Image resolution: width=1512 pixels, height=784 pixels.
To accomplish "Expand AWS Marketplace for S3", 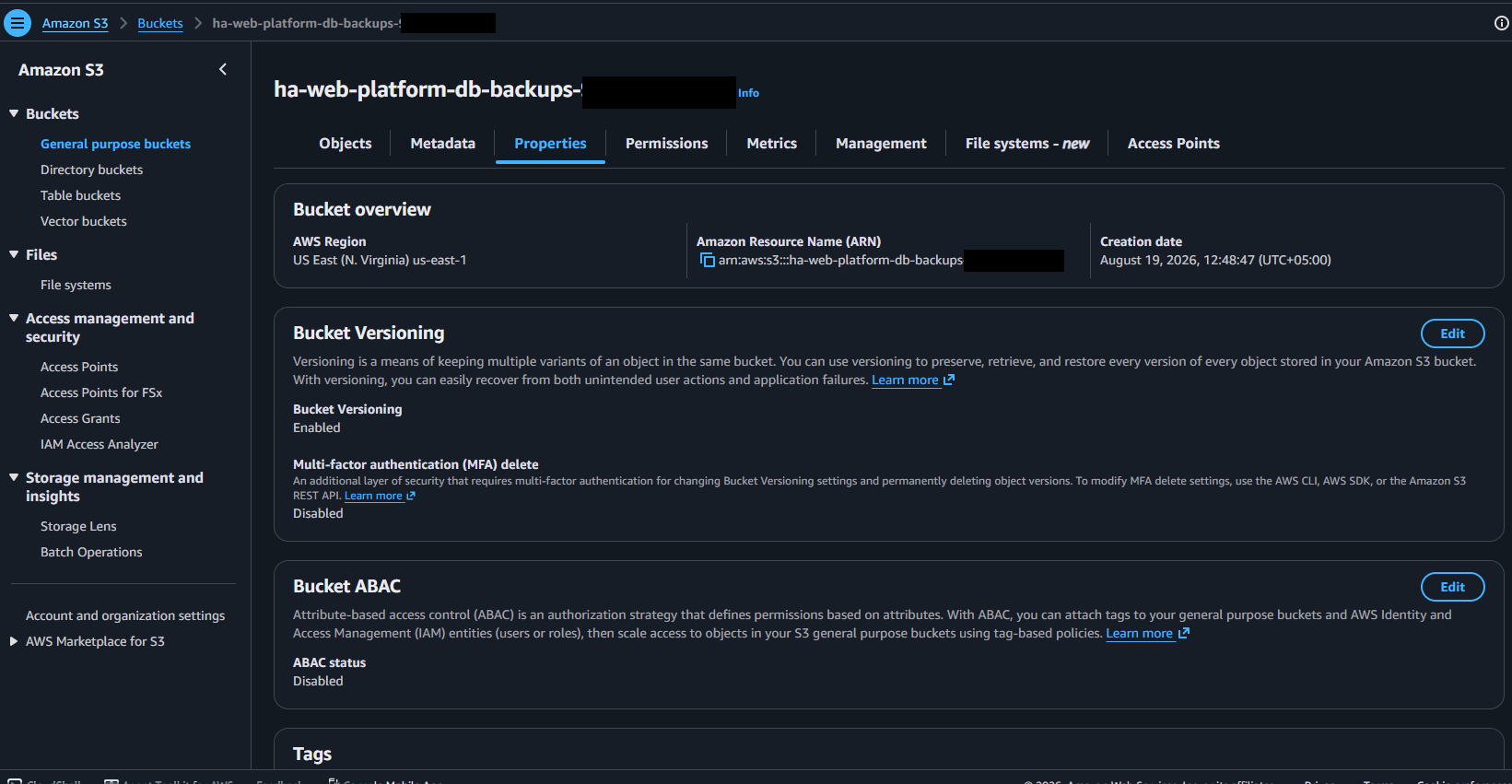I will (14, 641).
